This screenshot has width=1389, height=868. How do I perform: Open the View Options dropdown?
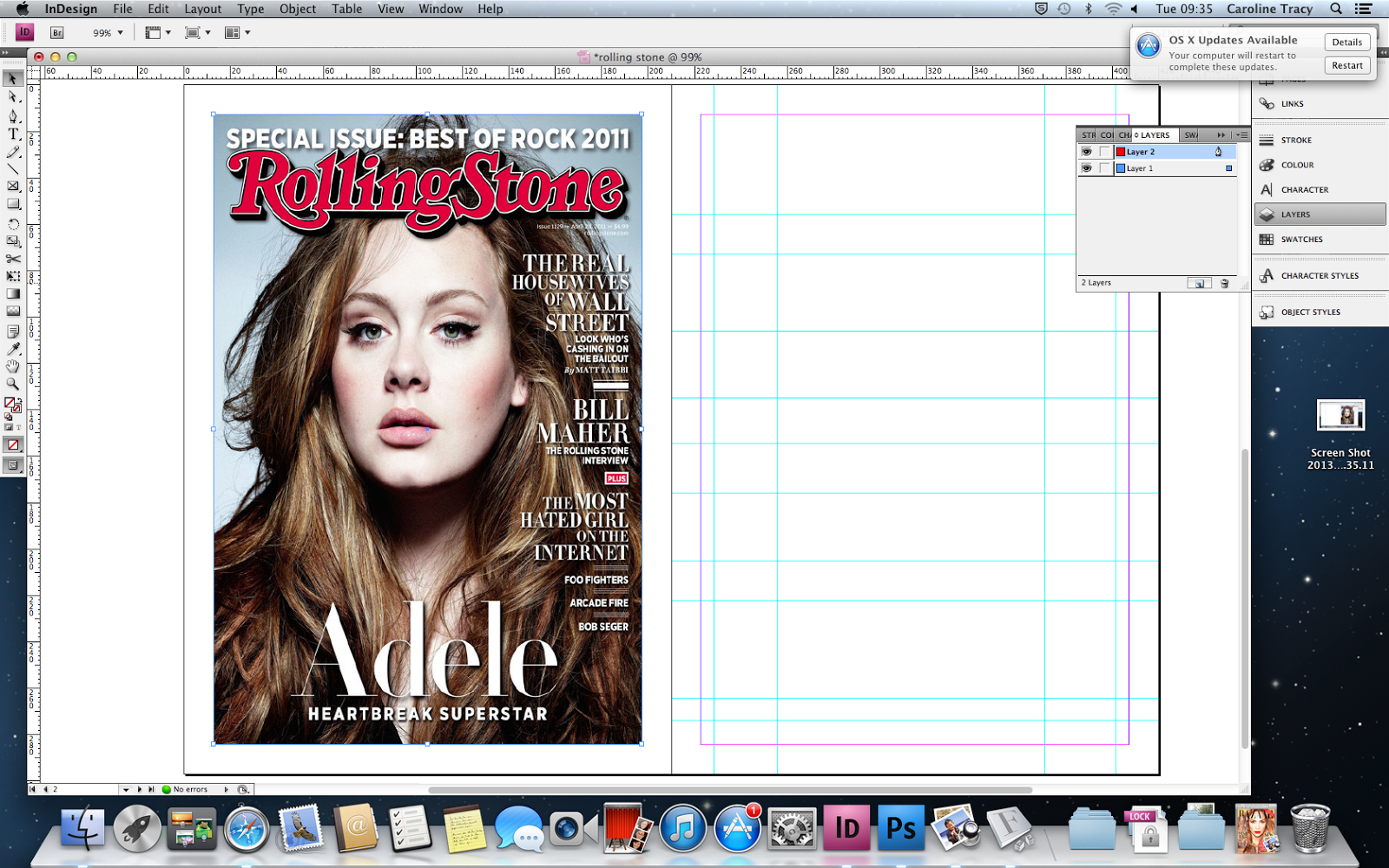click(158, 33)
